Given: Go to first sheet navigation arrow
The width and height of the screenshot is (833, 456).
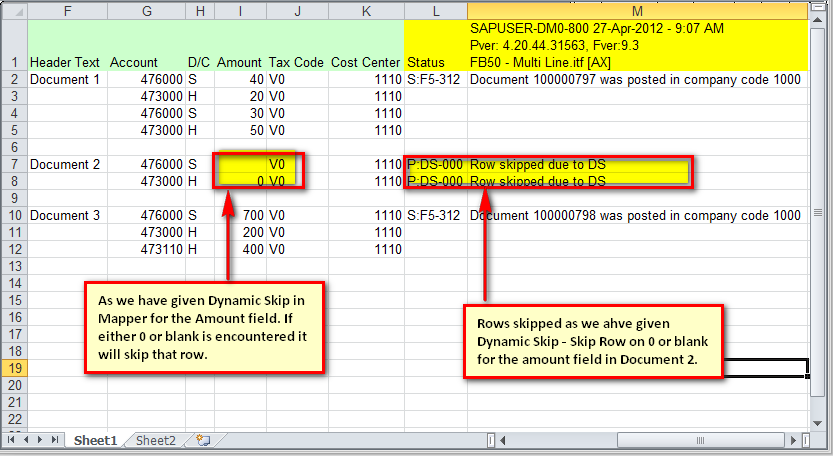Looking at the screenshot, I should 11,440.
